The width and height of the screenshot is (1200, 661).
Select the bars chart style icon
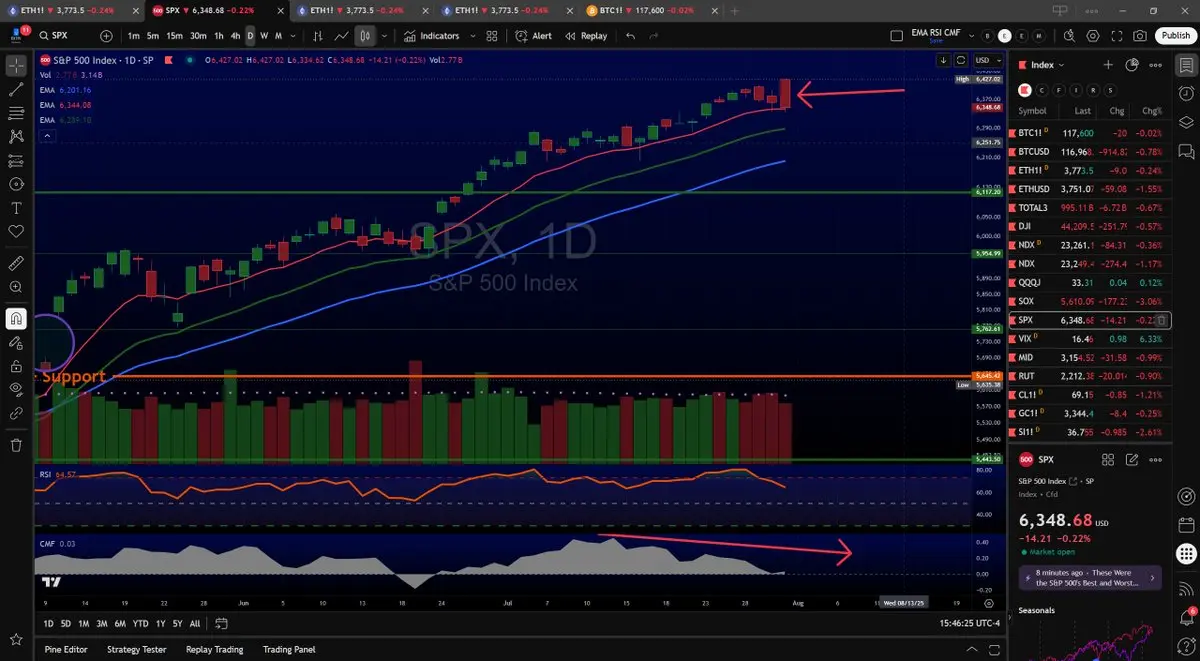[318, 36]
